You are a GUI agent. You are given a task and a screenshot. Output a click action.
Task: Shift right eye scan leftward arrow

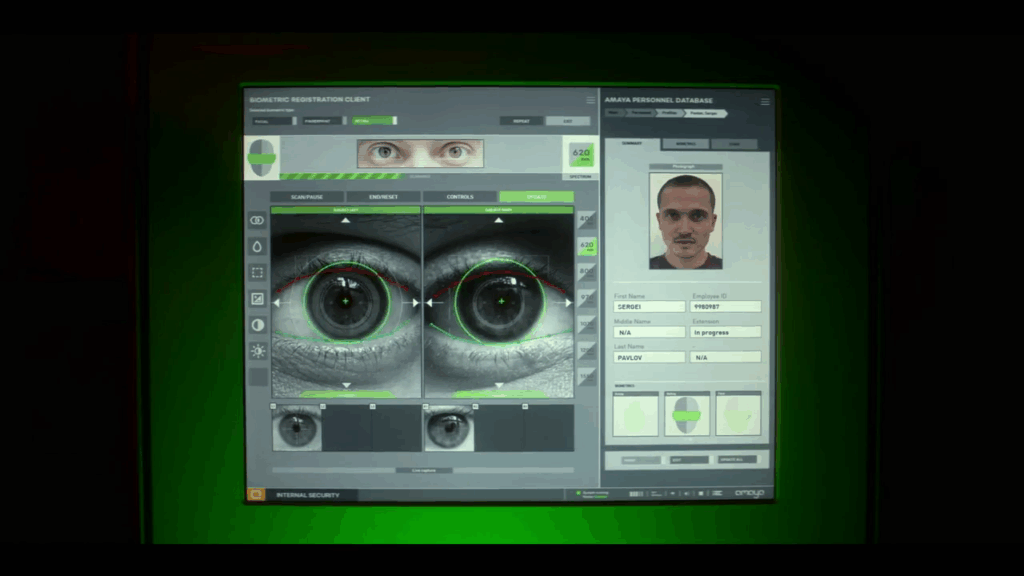pyautogui.click(x=429, y=302)
